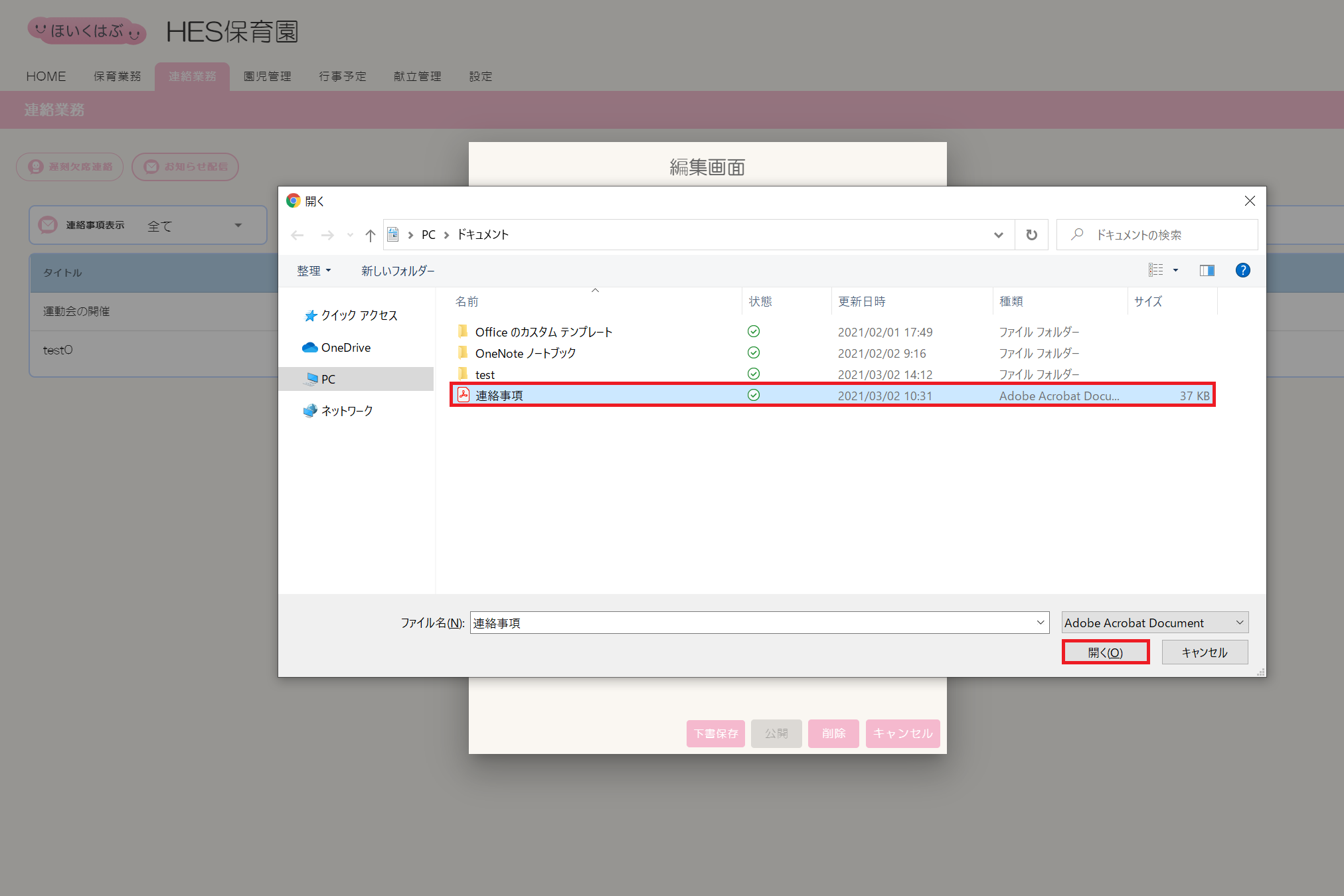
Task: Click the OneDrive cloud icon
Action: 309,347
